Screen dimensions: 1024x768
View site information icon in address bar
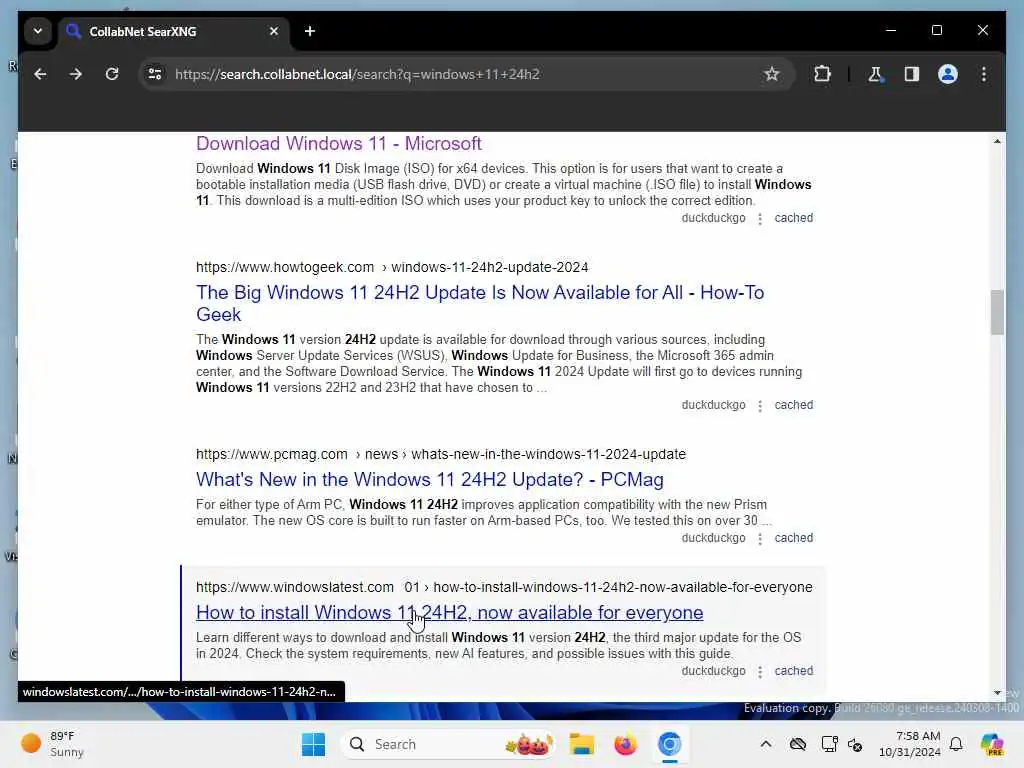coord(155,74)
